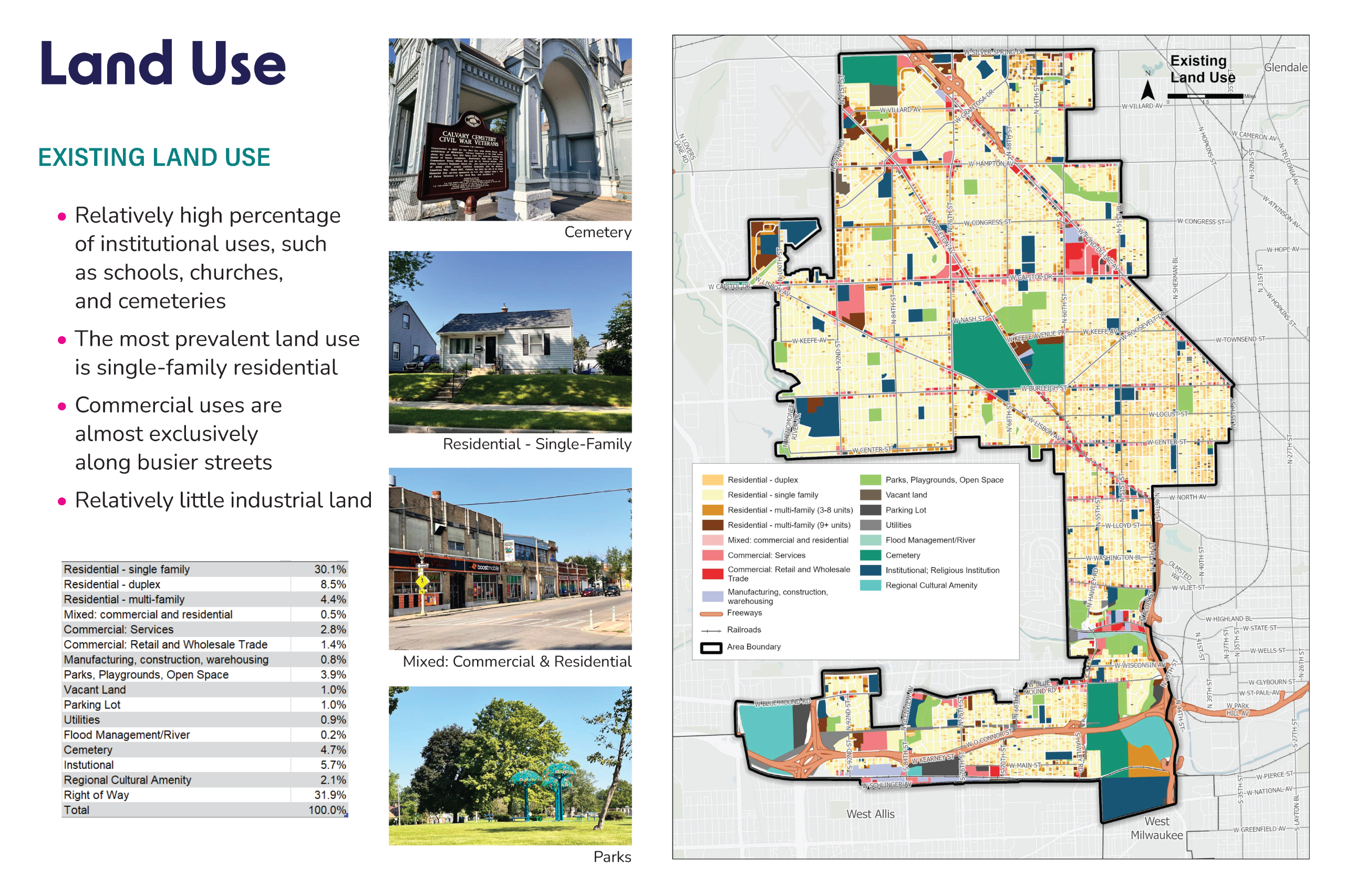This screenshot has width=1345, height=896.
Task: Click the Residential - duplex legend swatch
Action: click(712, 480)
